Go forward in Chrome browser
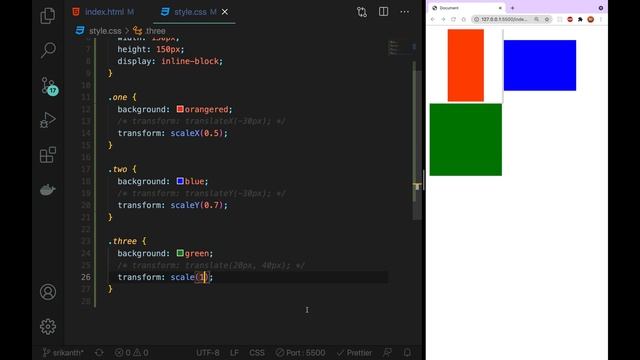The height and width of the screenshot is (360, 640). click(443, 19)
